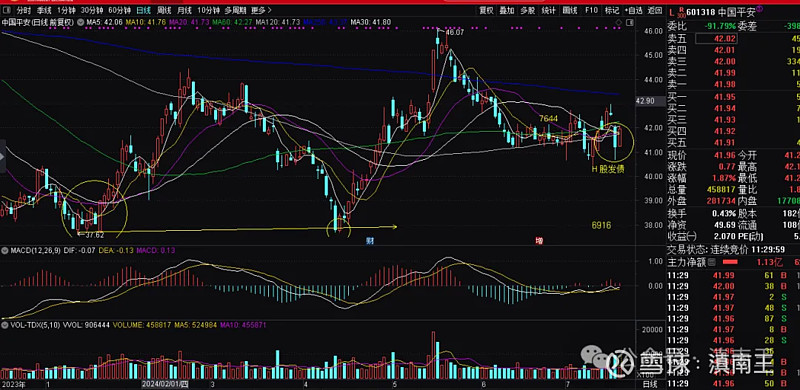The height and width of the screenshot is (390, 800).
Task: Select the 30分钟 period
Action: coord(92,10)
